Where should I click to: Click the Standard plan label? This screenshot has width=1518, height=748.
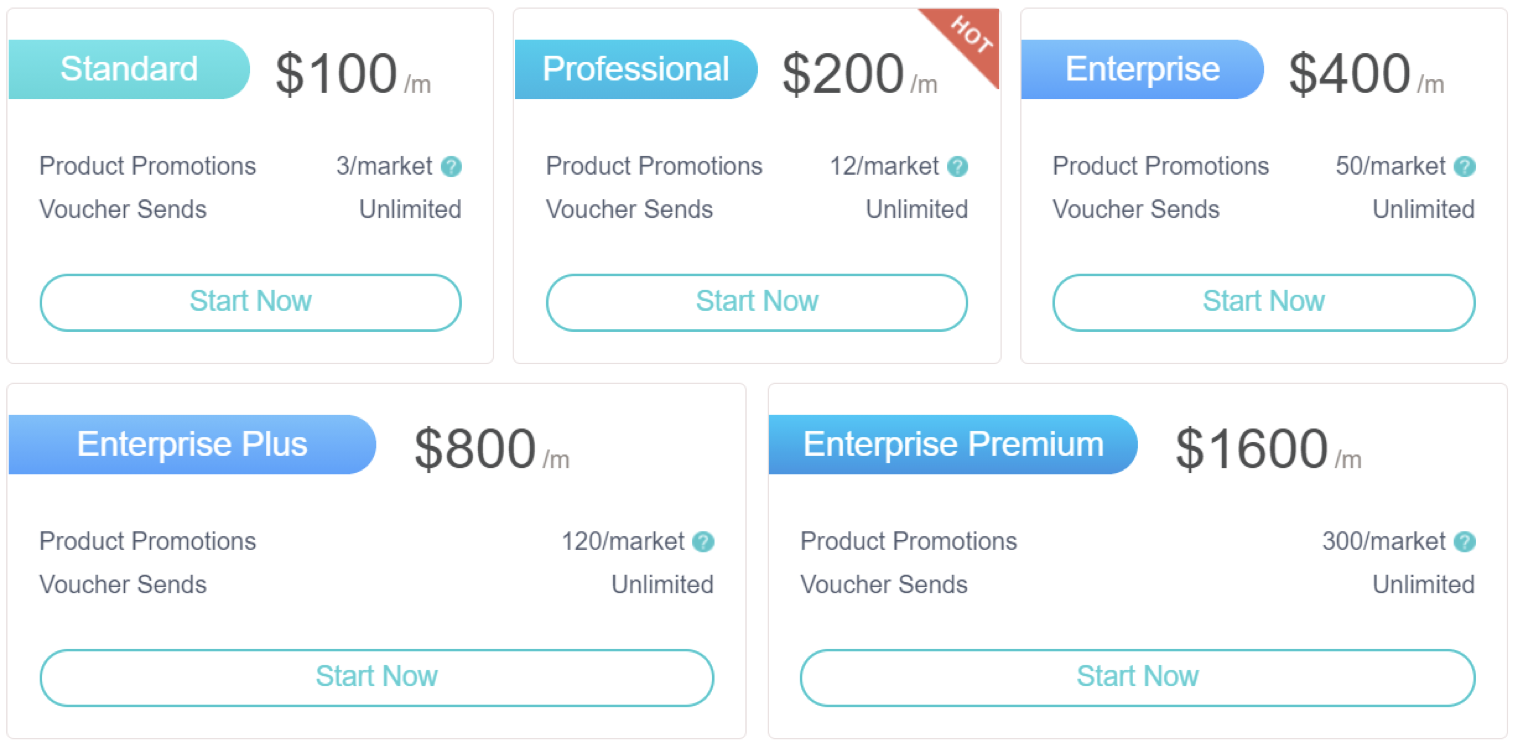pos(129,69)
